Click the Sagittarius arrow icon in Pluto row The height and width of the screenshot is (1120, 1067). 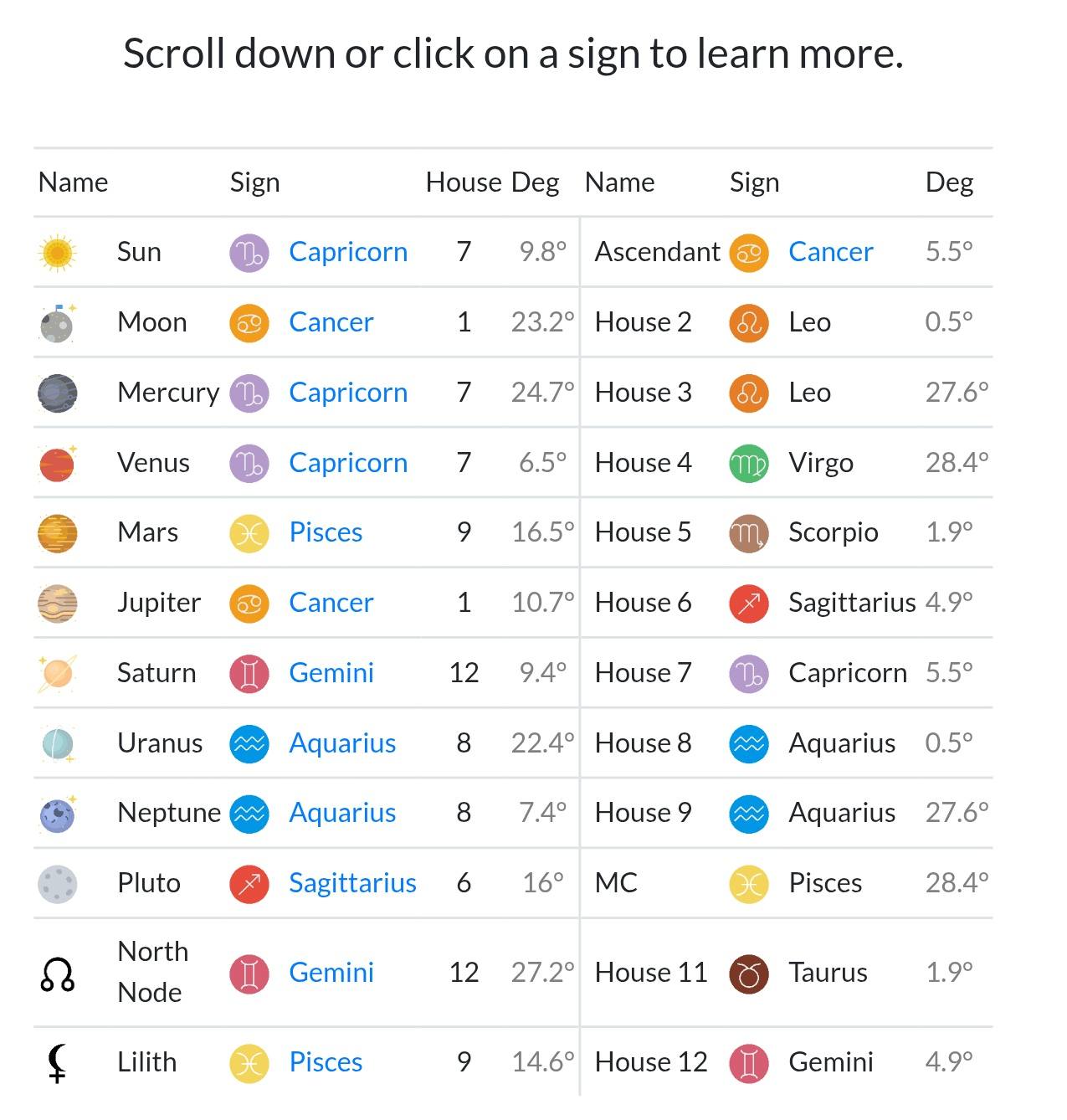click(x=249, y=884)
